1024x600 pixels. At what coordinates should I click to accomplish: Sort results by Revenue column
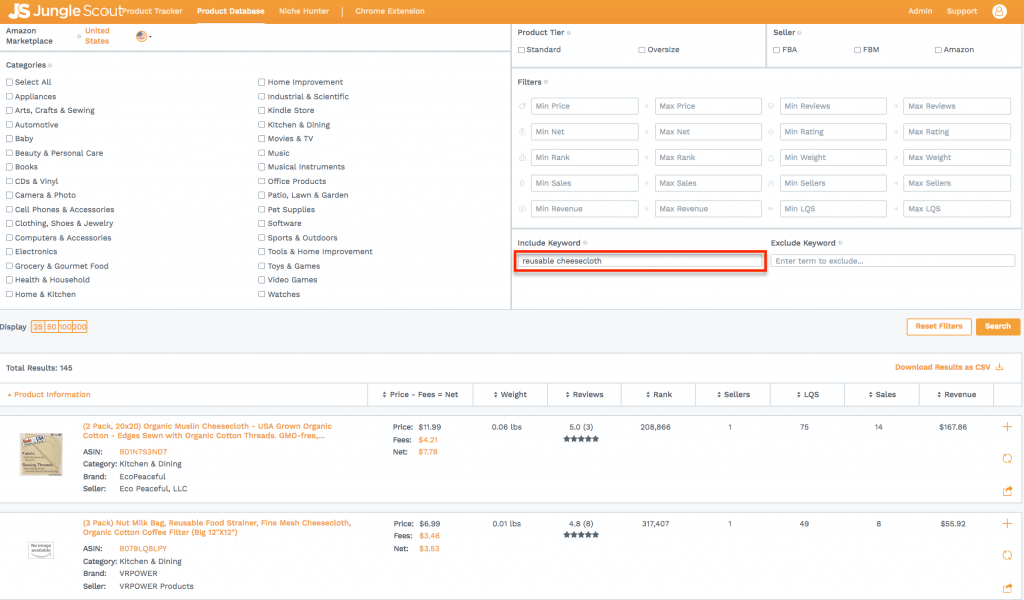[x=957, y=394]
